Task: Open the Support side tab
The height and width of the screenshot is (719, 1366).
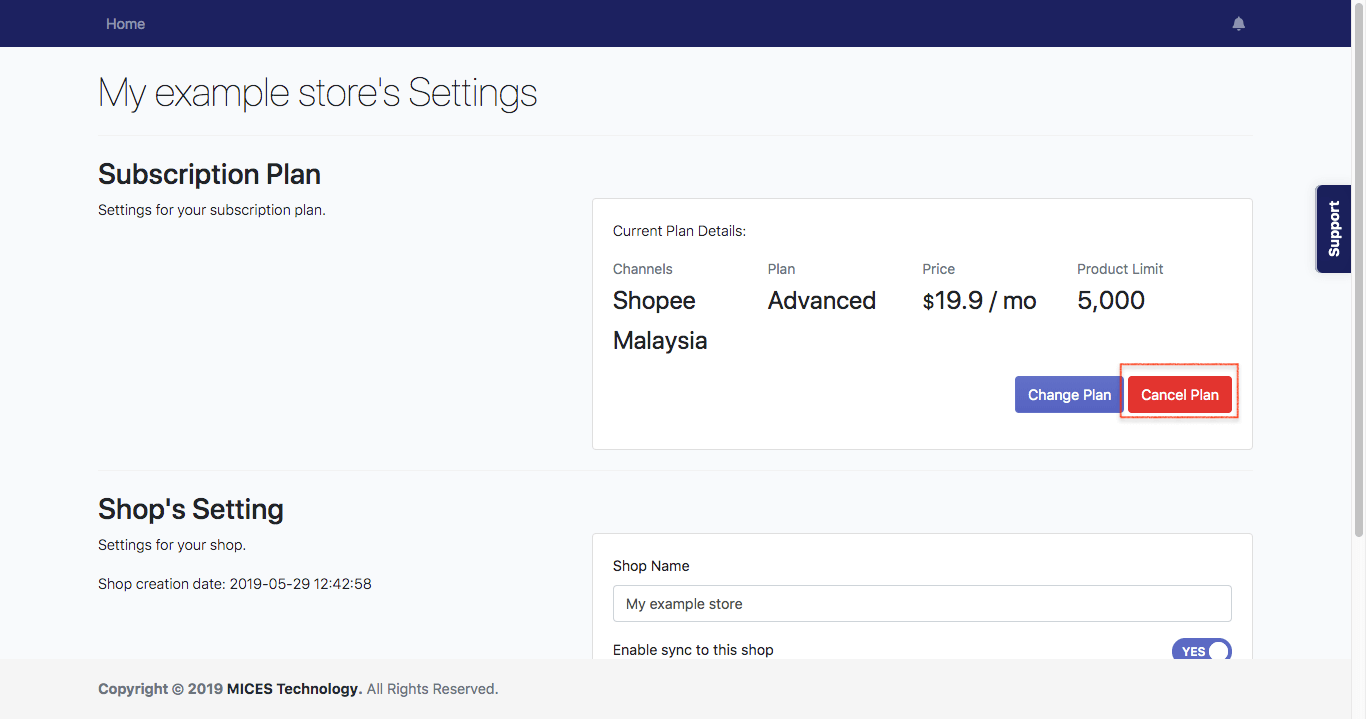Action: pyautogui.click(x=1333, y=229)
